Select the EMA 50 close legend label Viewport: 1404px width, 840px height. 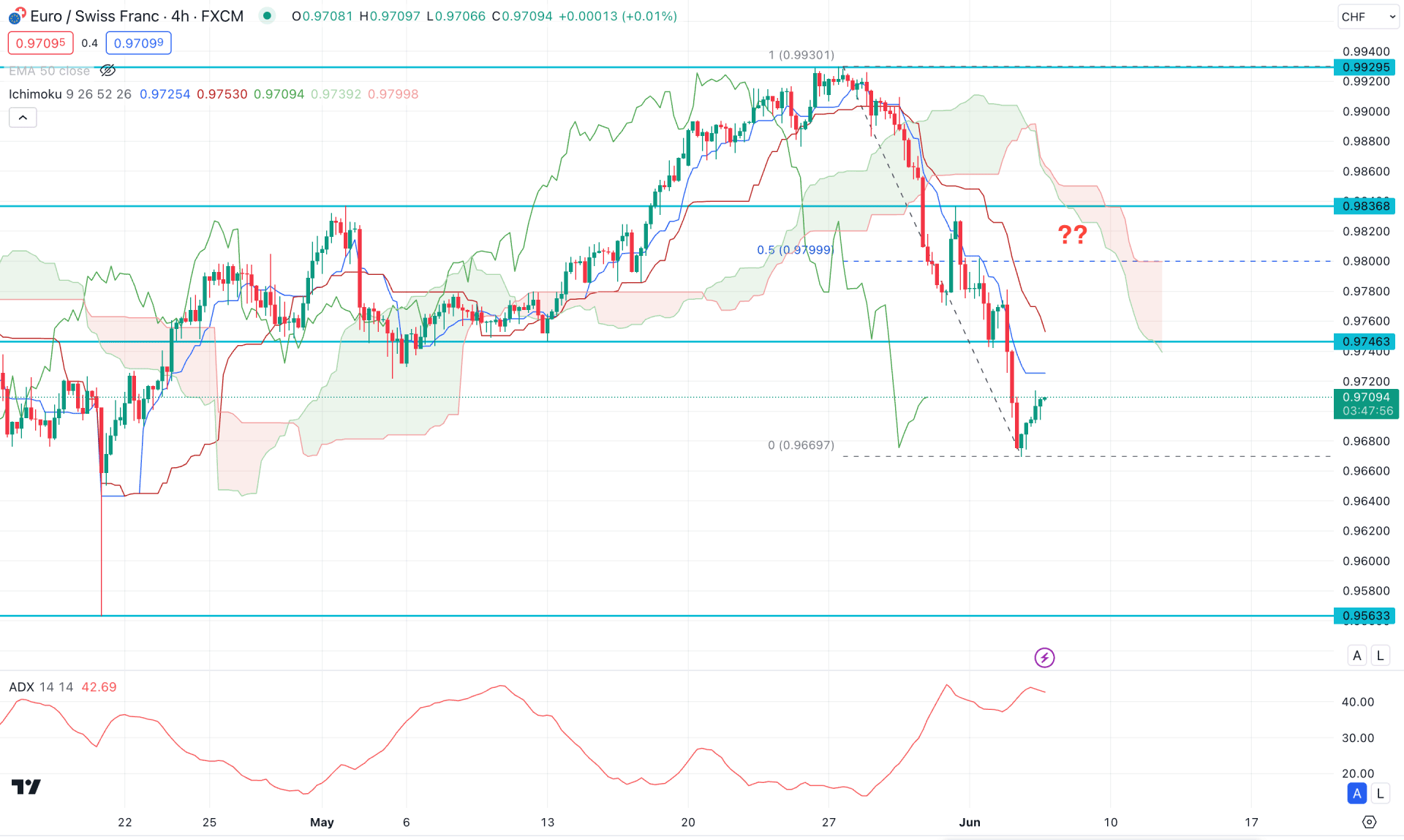[50, 71]
